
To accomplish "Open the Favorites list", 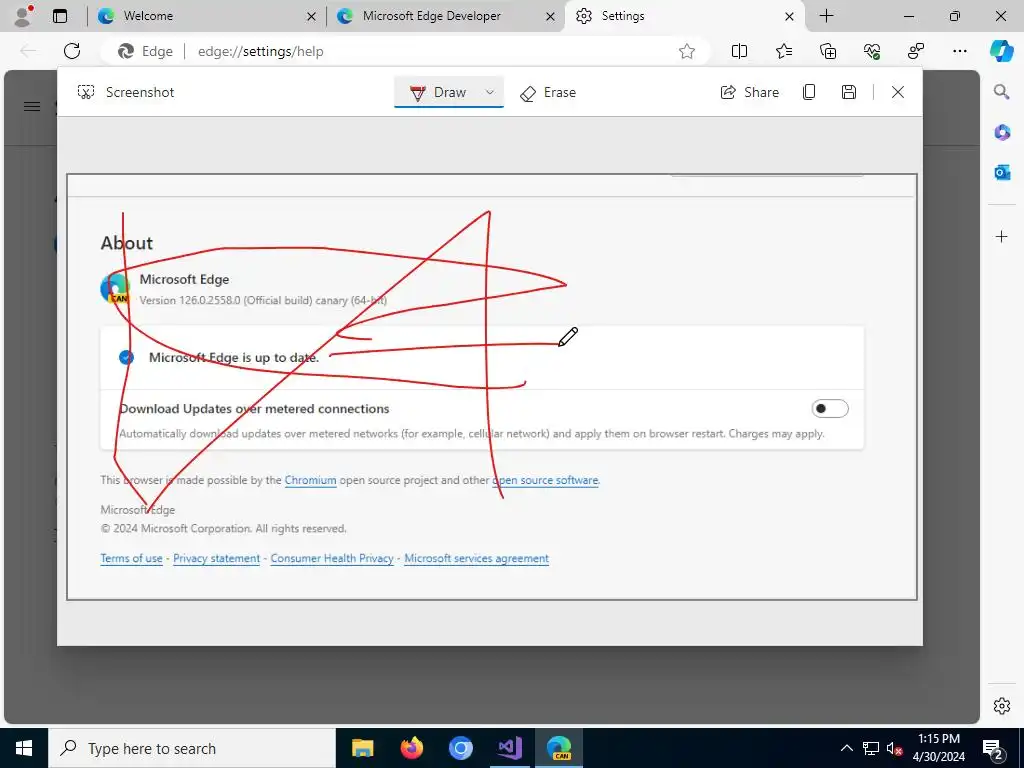I will [x=784, y=51].
